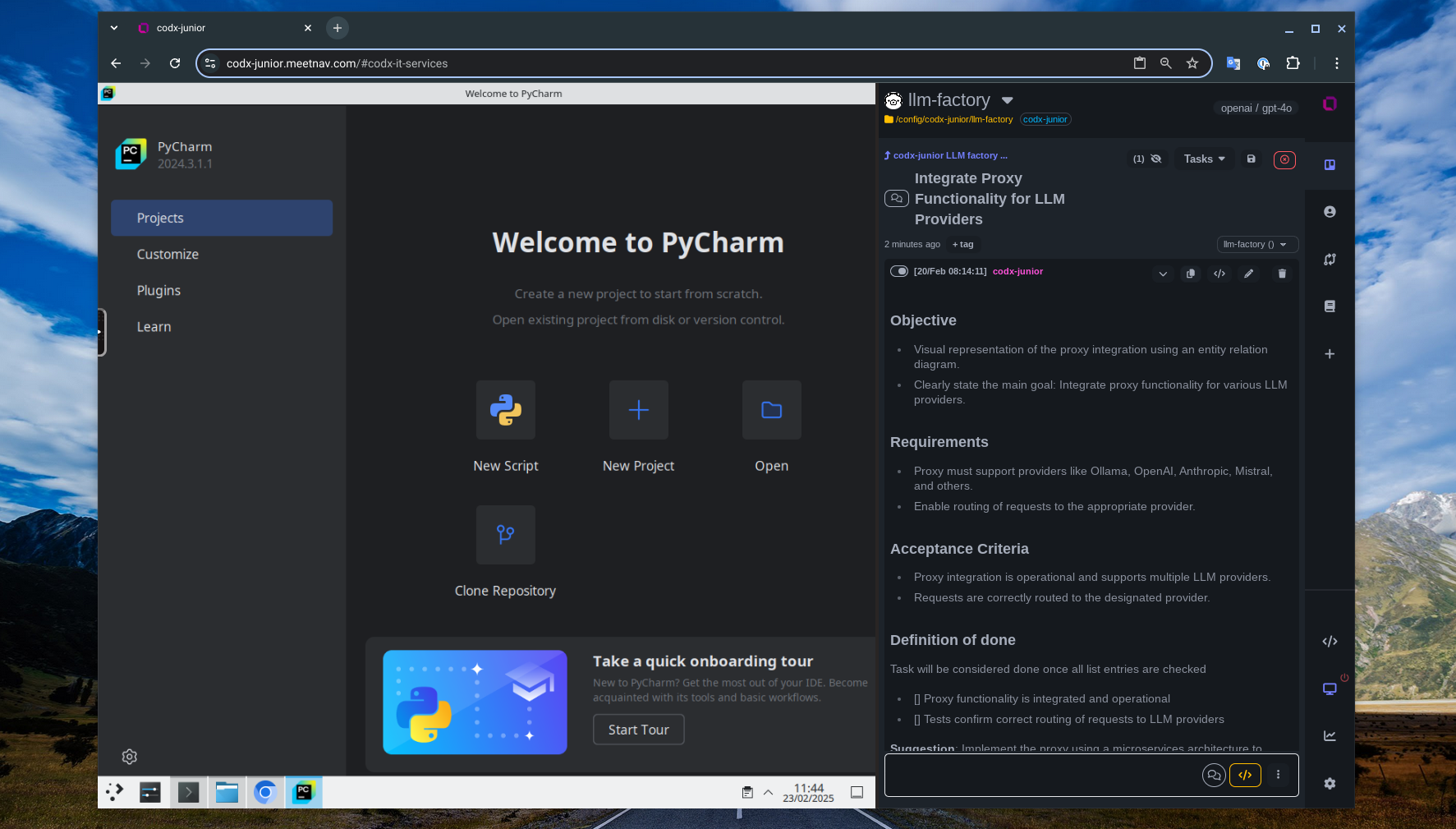This screenshot has width=1456, height=829.
Task: Click the sync branches icon in right sidebar
Action: click(1330, 259)
